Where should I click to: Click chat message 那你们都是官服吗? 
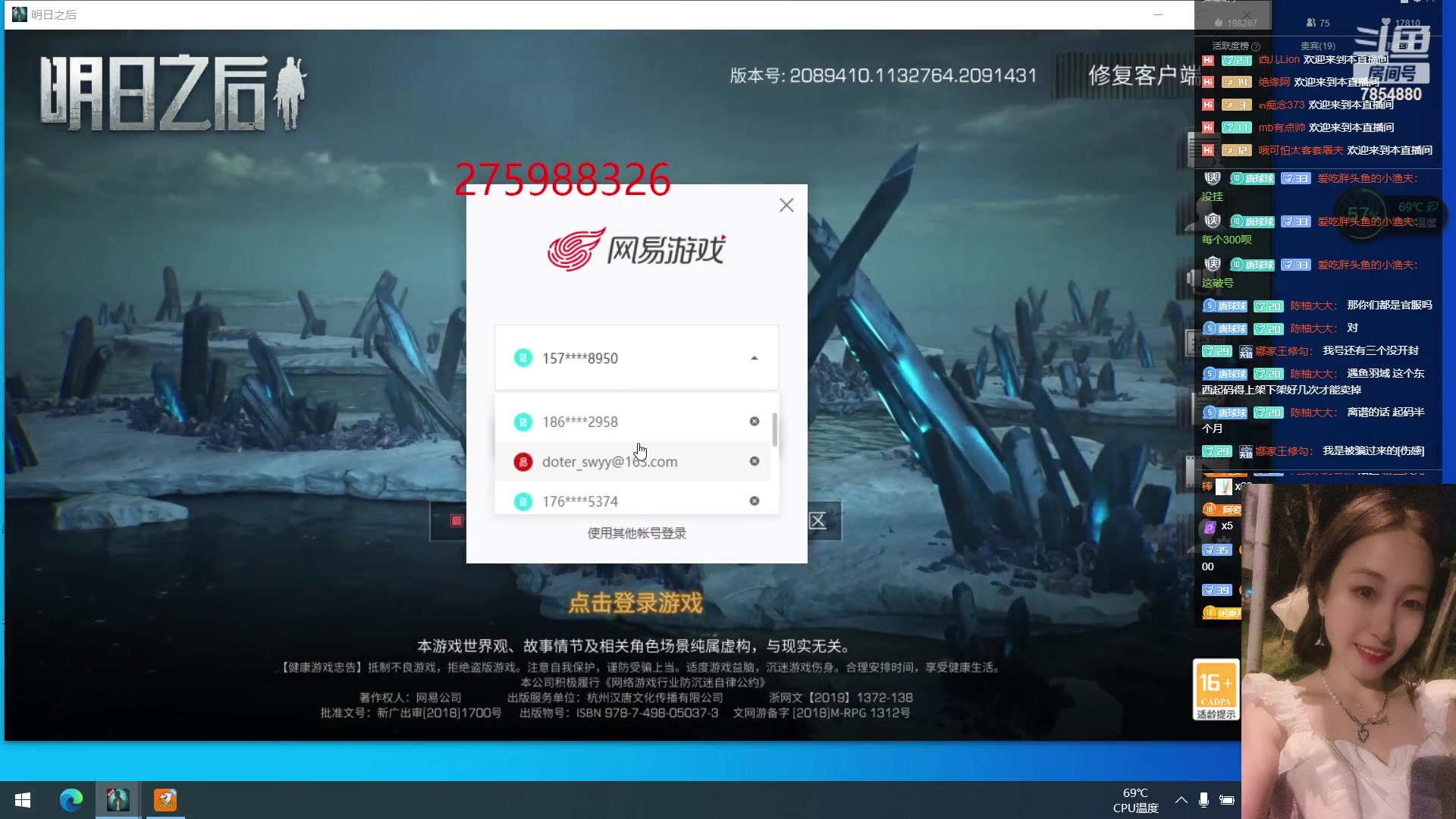[1389, 305]
